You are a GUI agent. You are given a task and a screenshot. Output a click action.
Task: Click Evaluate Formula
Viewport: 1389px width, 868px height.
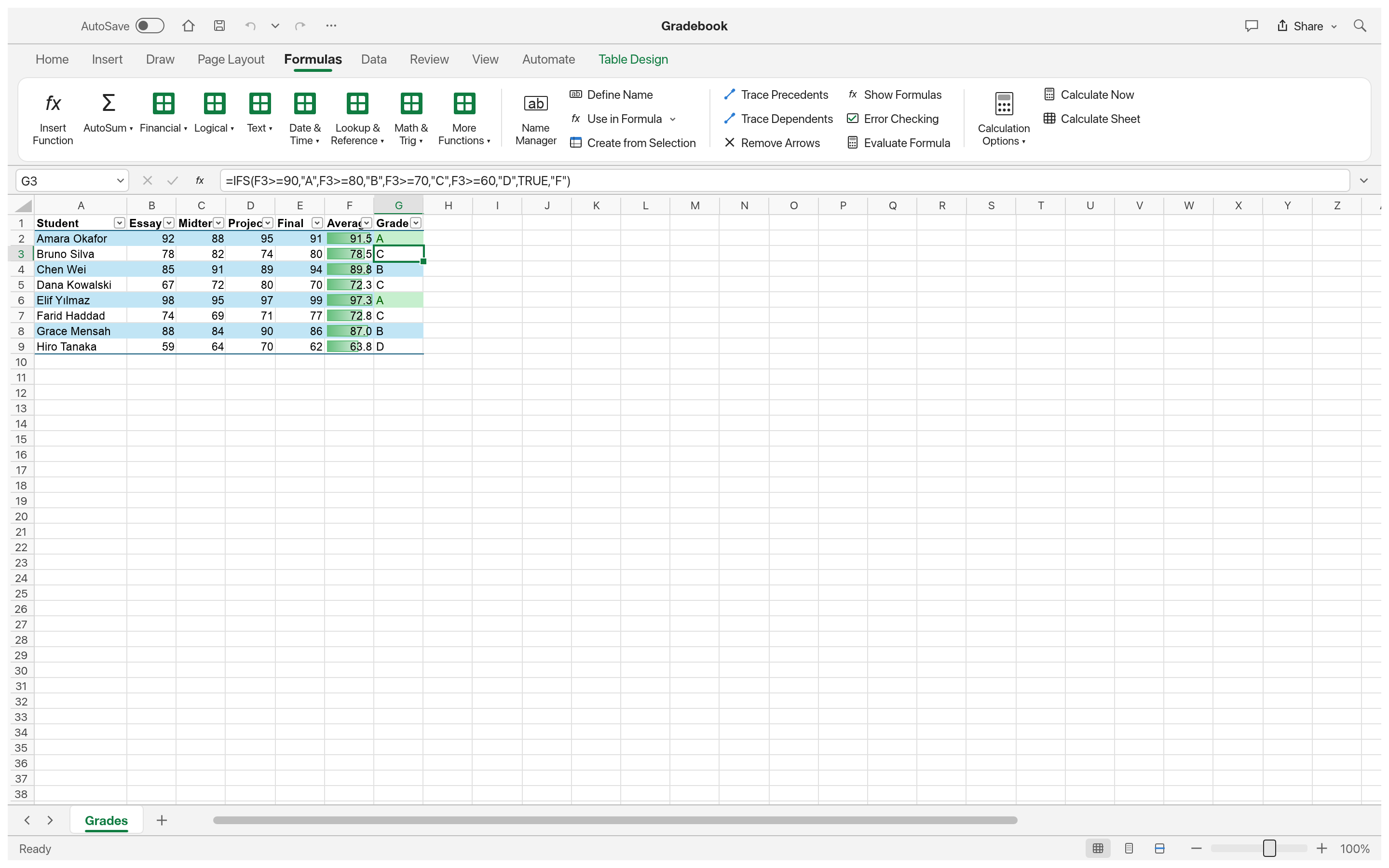pos(899,143)
